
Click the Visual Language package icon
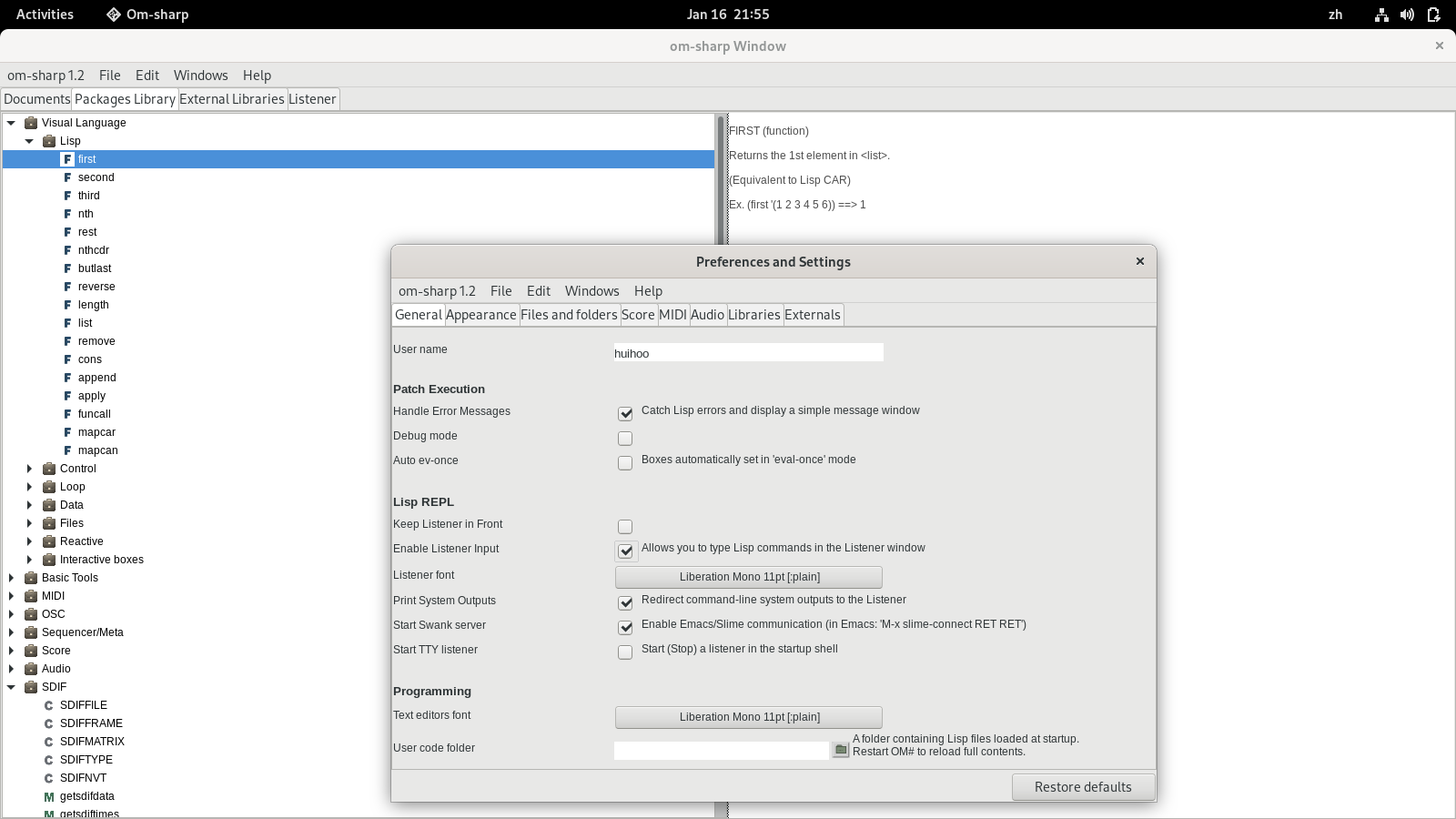[31, 123]
